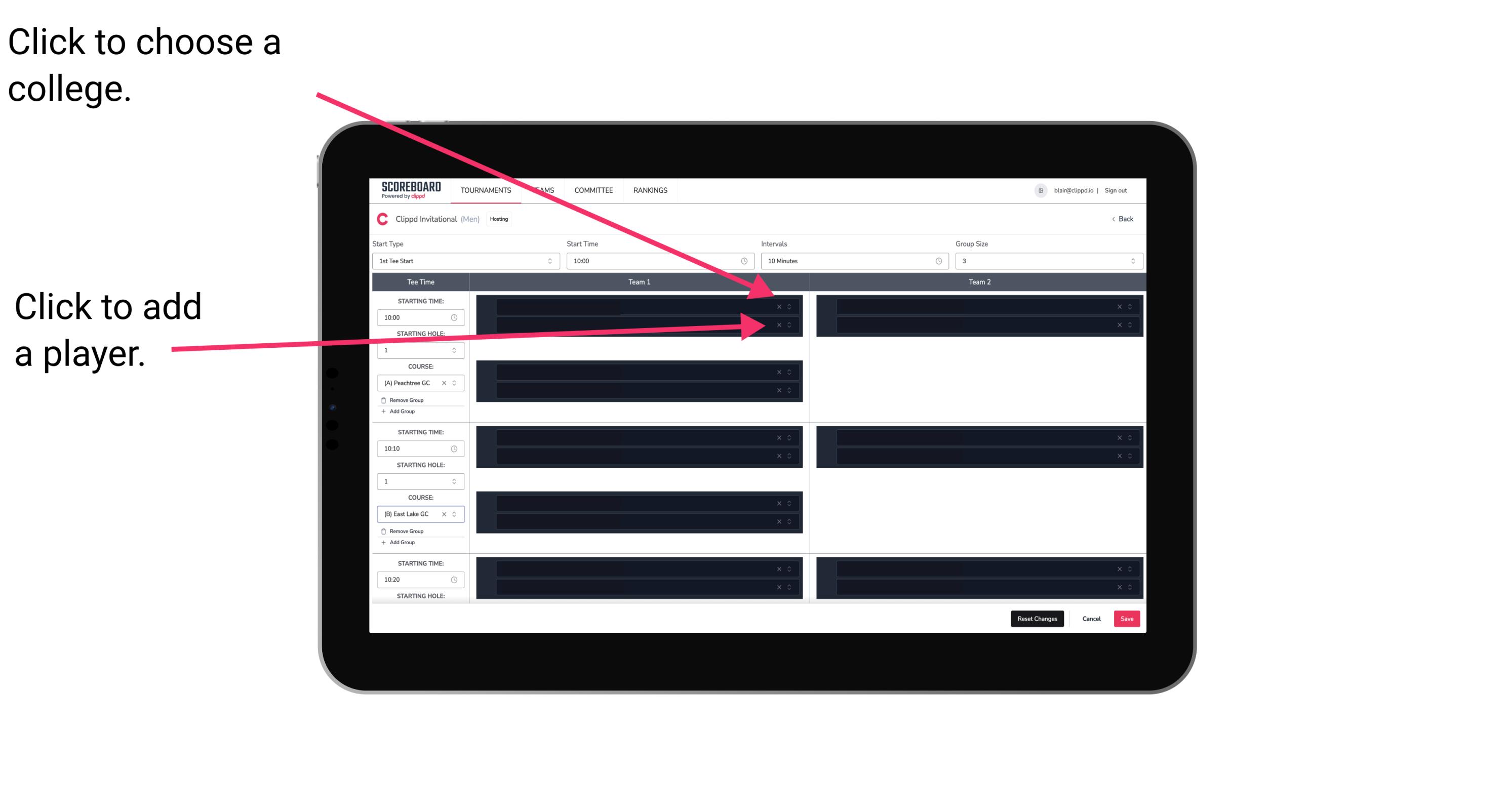Switch to the RANKINGS tab
Image resolution: width=1510 pixels, height=812 pixels.
click(650, 190)
